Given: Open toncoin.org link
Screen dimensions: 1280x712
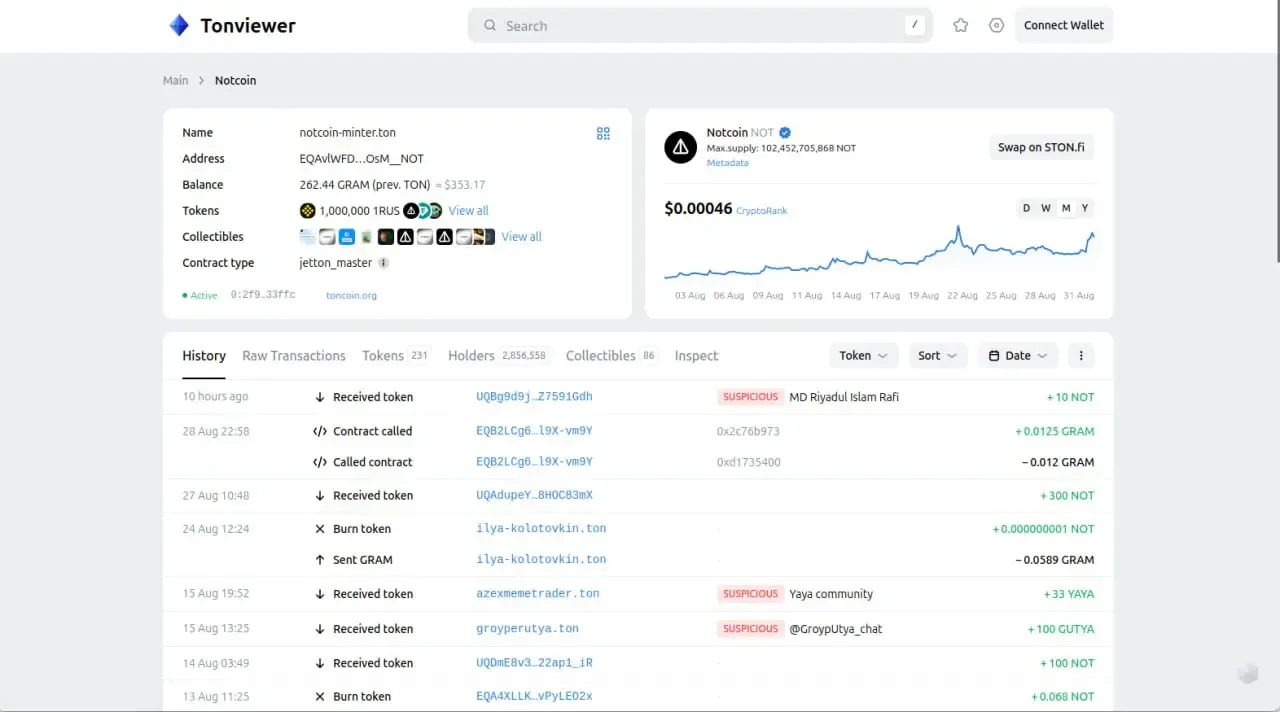Looking at the screenshot, I should 351,296.
